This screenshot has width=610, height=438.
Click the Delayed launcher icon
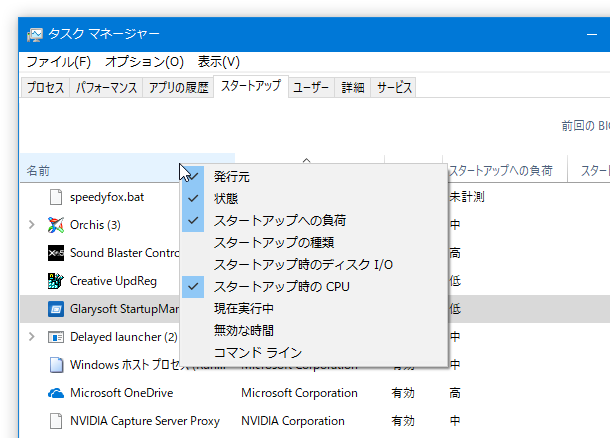56,337
